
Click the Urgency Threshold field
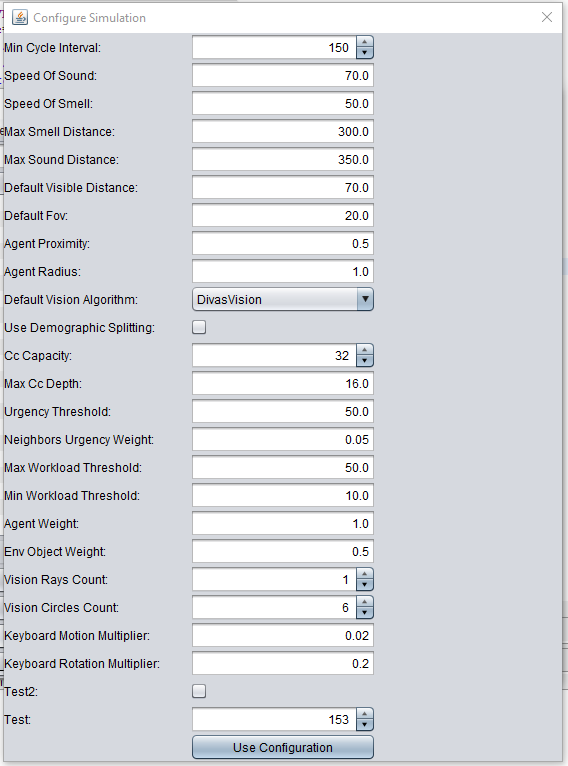click(x=283, y=412)
